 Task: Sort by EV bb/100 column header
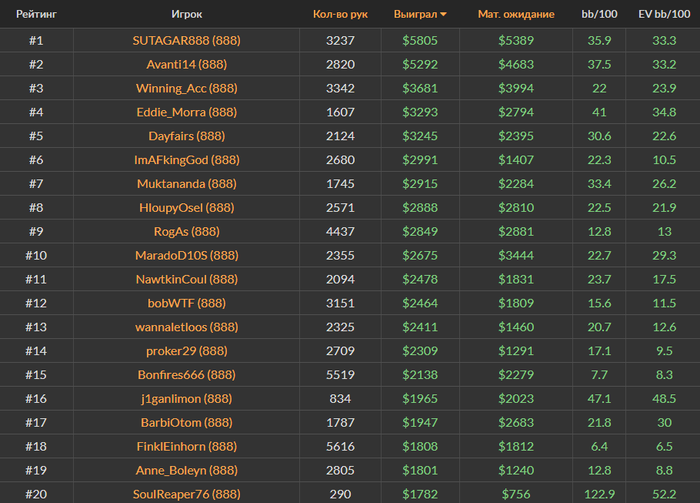[x=662, y=15]
